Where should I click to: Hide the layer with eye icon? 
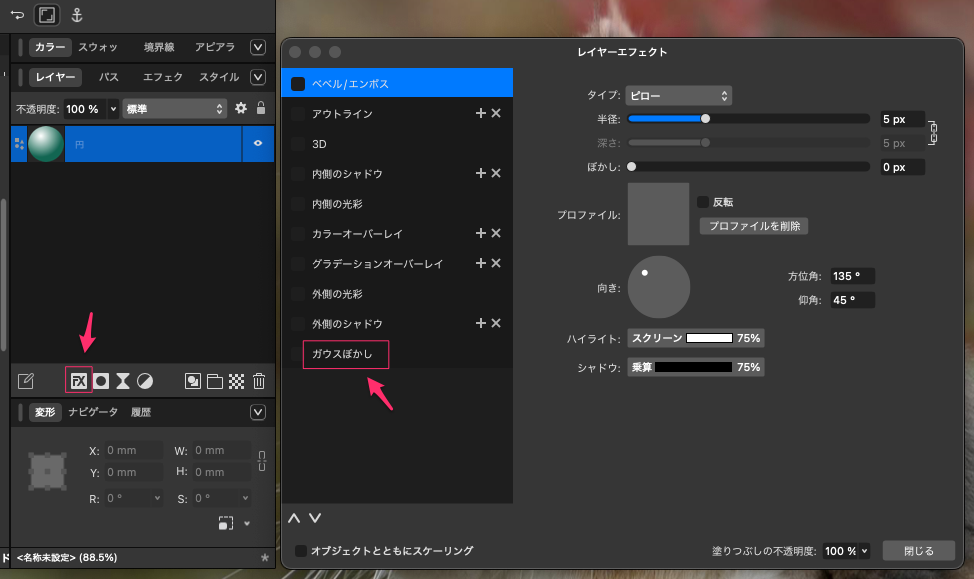[258, 144]
